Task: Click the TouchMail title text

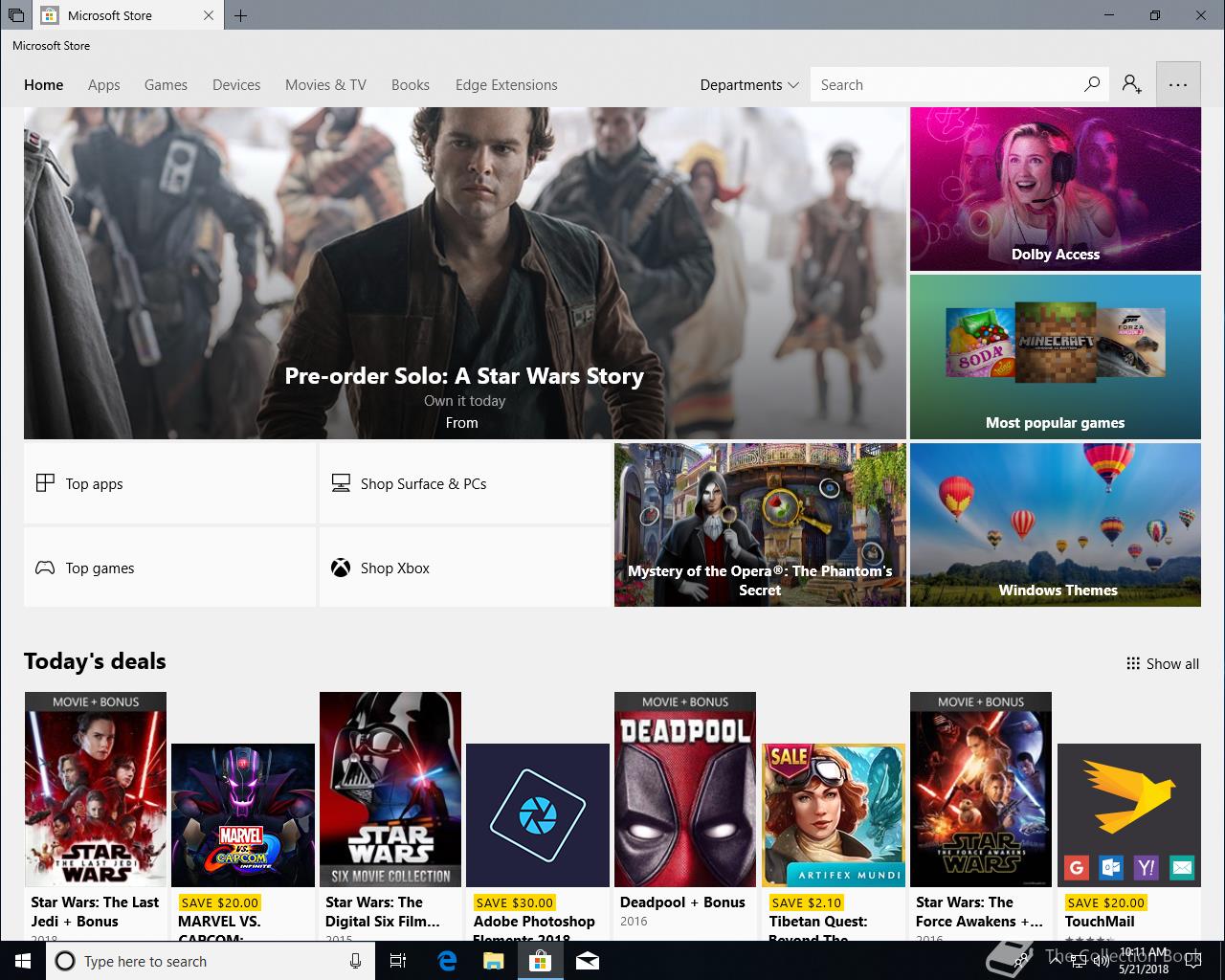Action: (1100, 921)
